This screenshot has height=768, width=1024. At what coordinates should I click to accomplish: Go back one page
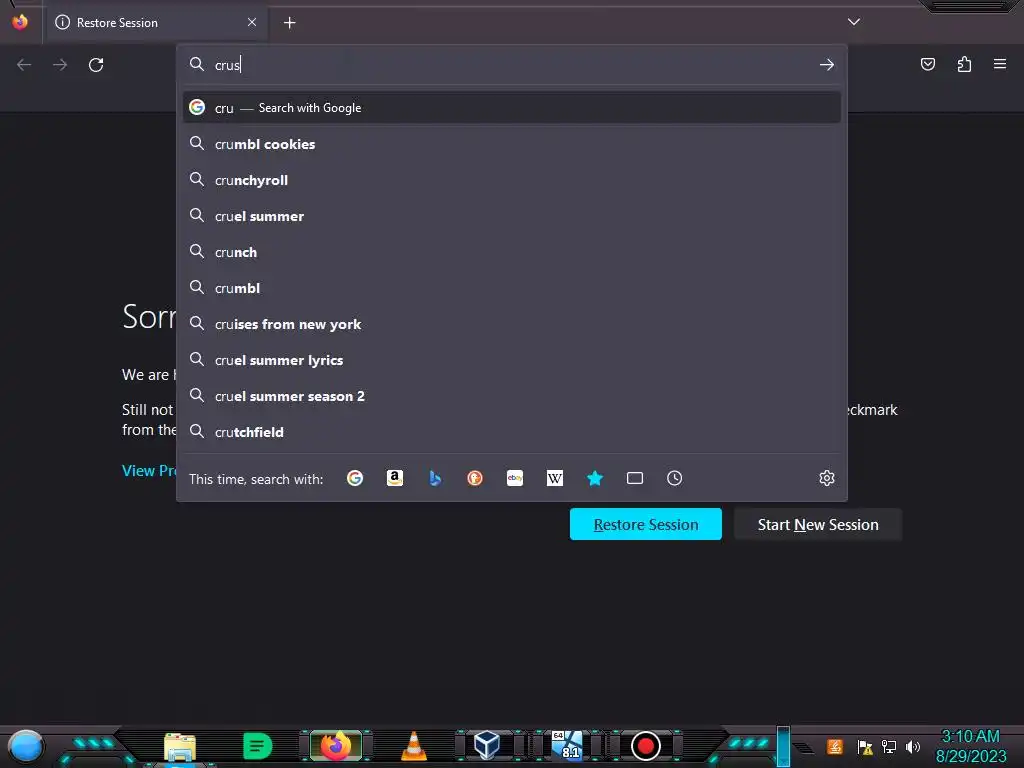pos(24,65)
